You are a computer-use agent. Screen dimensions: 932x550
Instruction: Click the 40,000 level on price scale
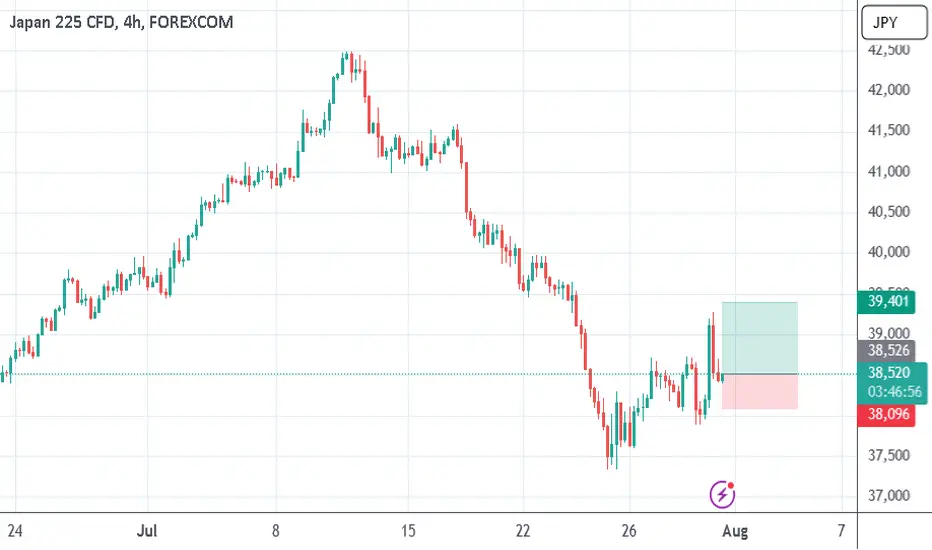click(x=889, y=252)
